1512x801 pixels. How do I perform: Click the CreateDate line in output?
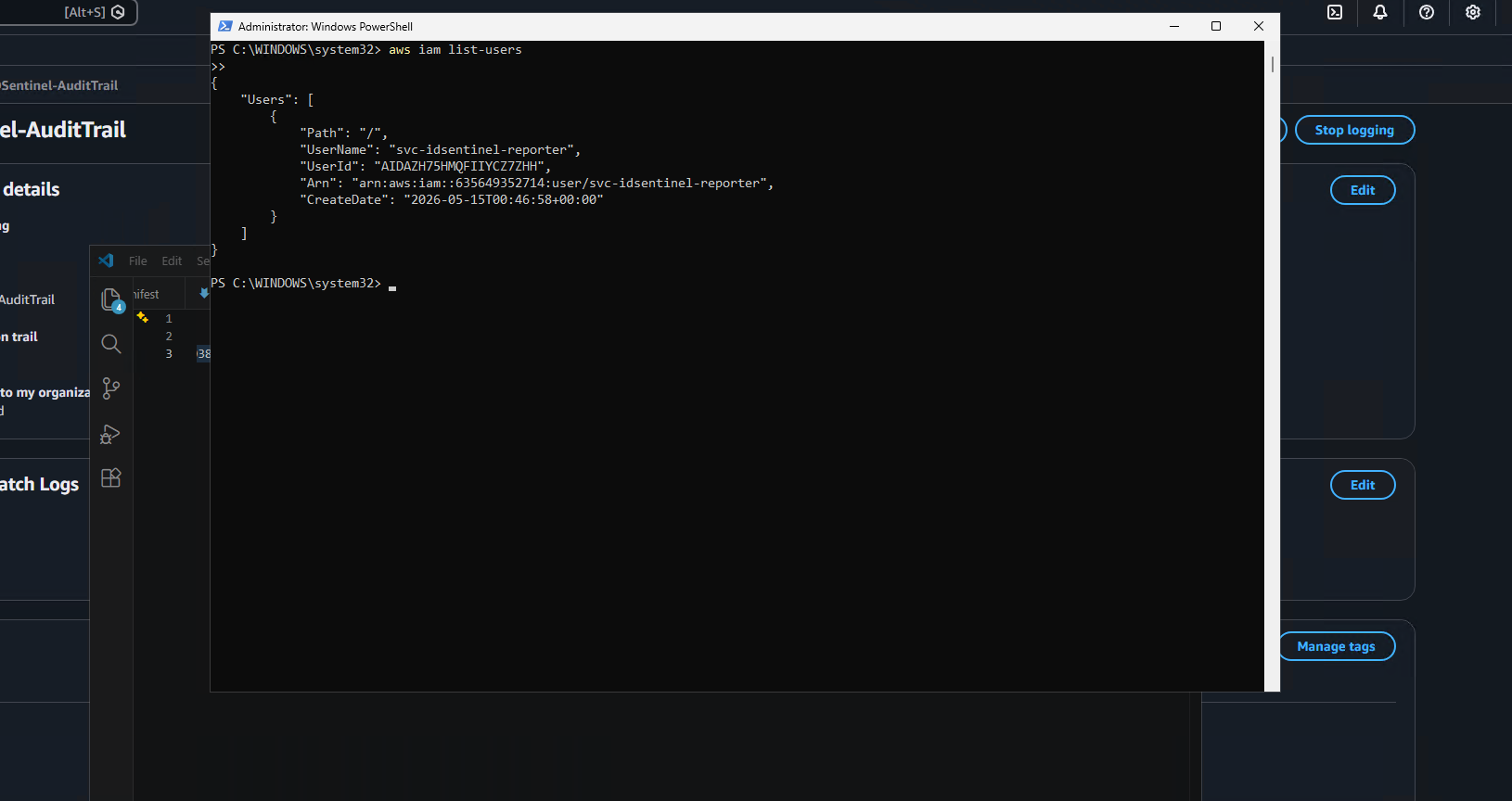[452, 199]
